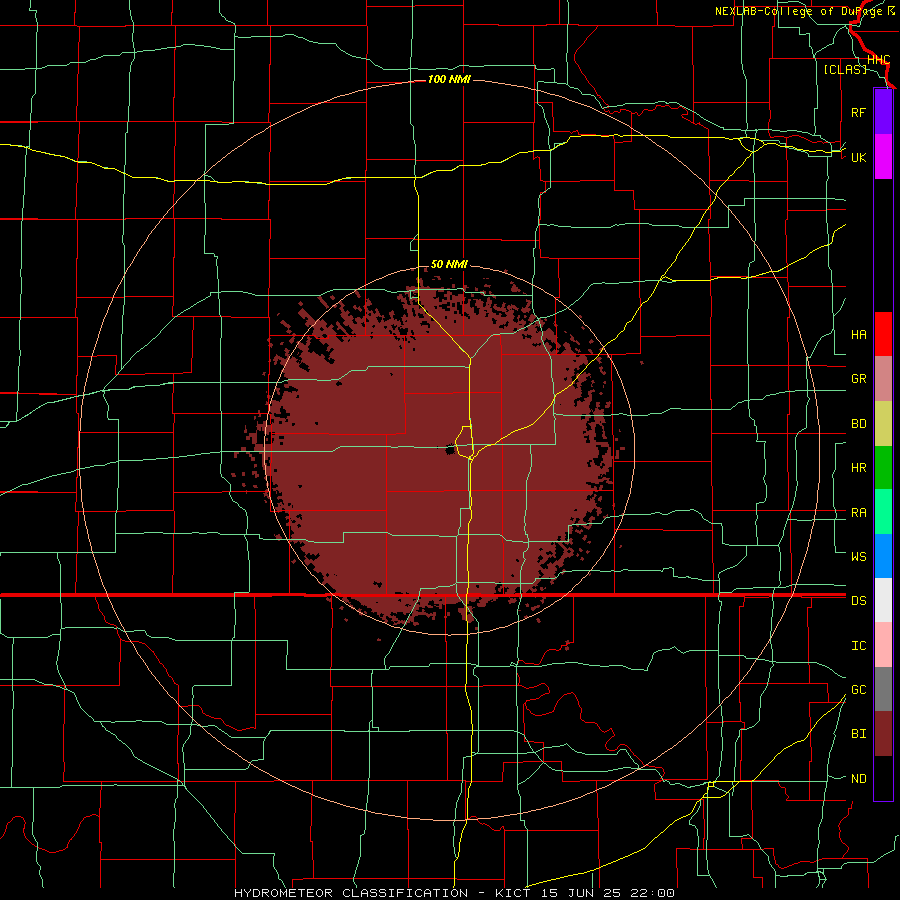Click the ND legend label
This screenshot has width=900, height=900.
pos(859,779)
